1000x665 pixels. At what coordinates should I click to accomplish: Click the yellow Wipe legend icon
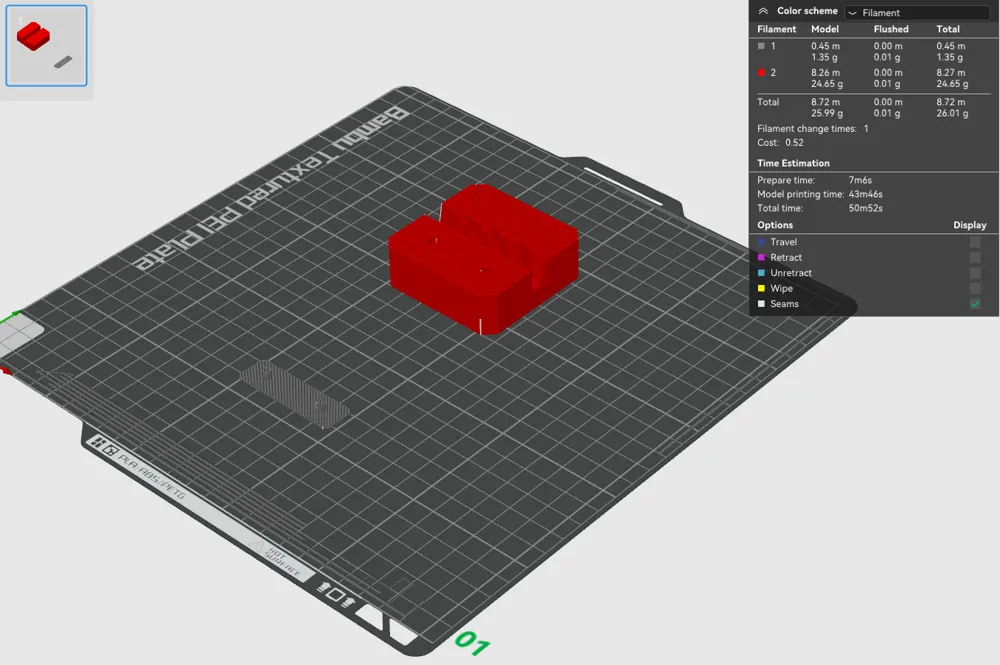point(762,288)
